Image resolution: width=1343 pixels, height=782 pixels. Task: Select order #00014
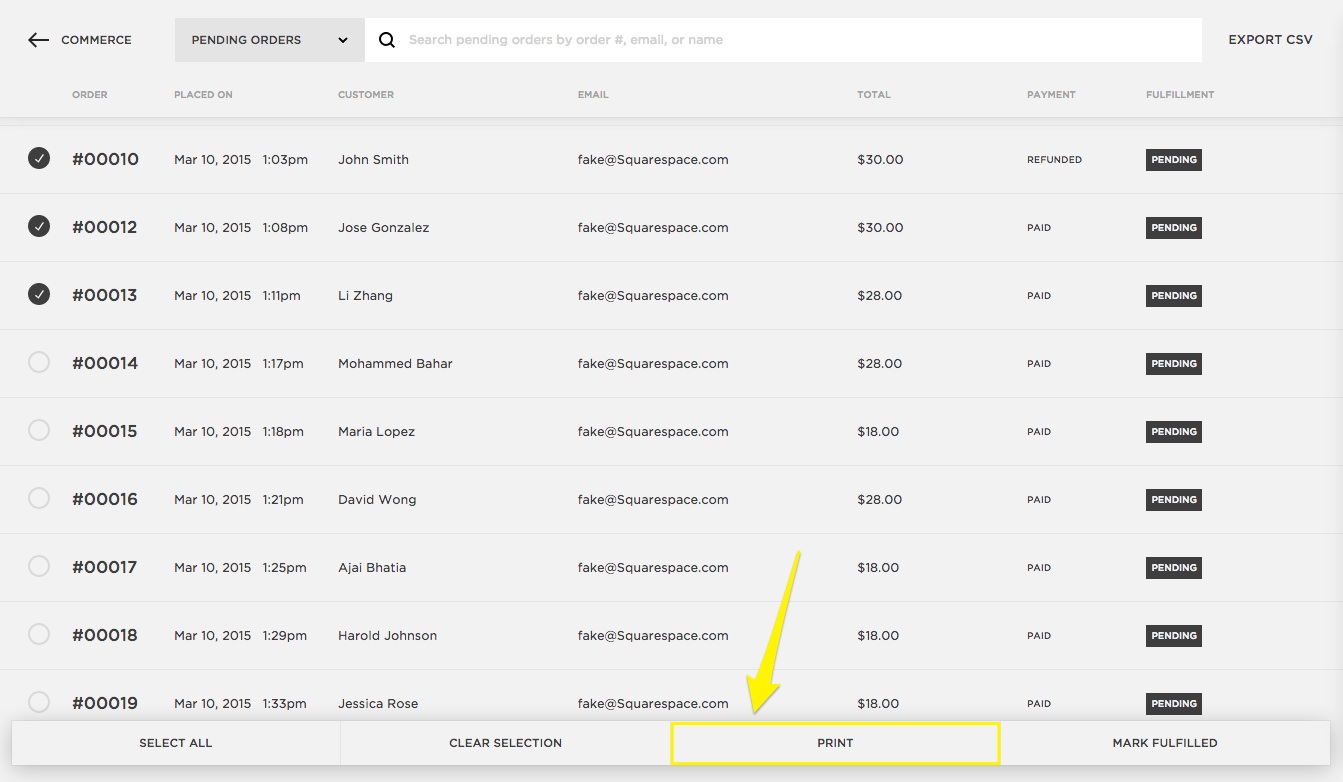[x=38, y=362]
